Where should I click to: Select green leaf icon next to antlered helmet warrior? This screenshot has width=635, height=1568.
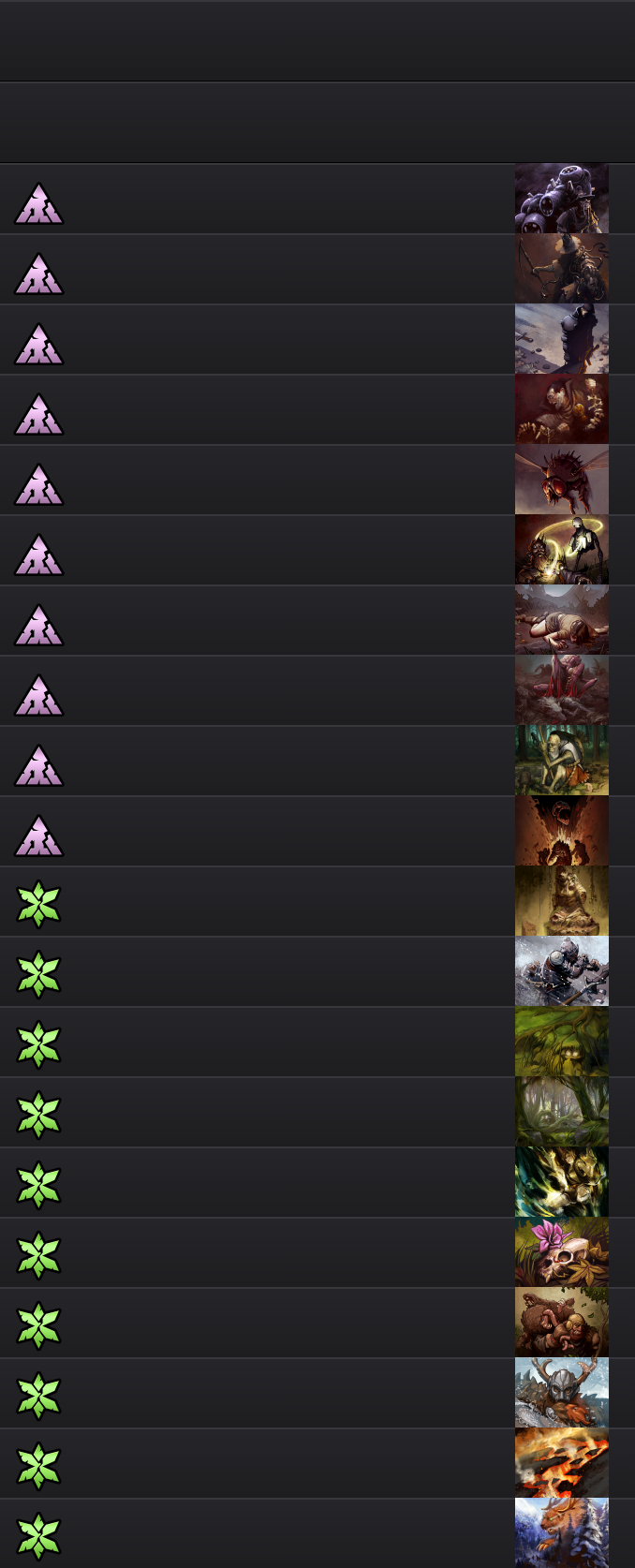tap(39, 1396)
